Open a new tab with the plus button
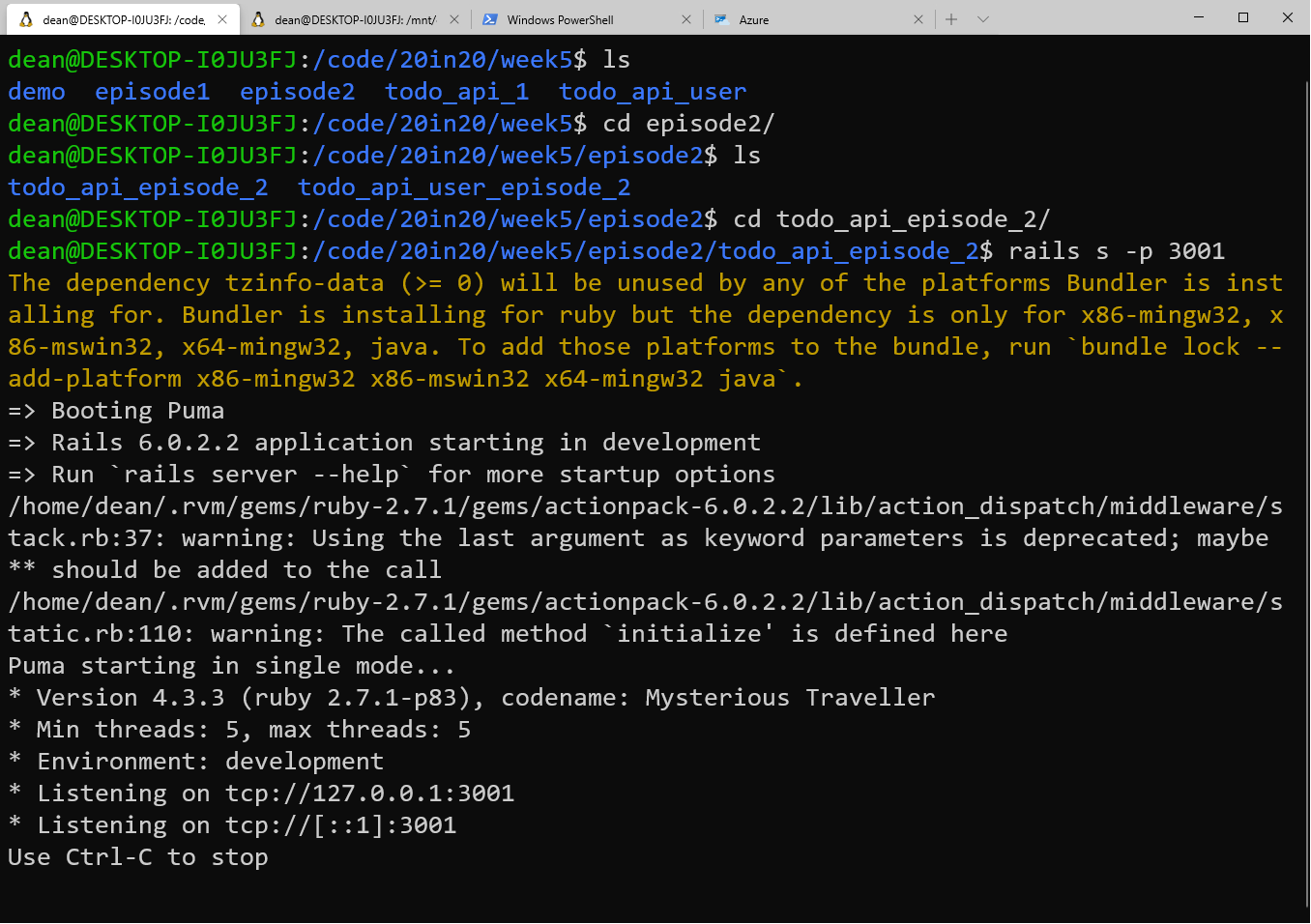The width and height of the screenshot is (1311, 924). (951, 19)
